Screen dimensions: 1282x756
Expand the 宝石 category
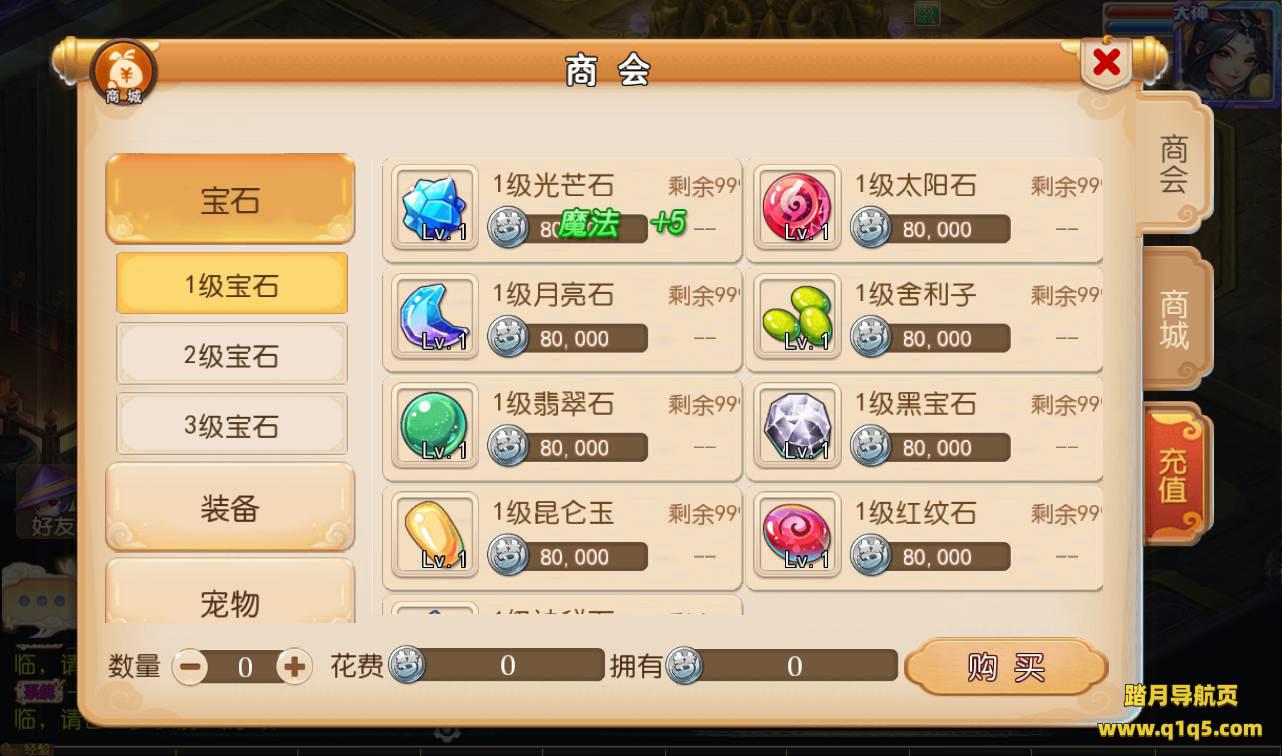pos(230,199)
